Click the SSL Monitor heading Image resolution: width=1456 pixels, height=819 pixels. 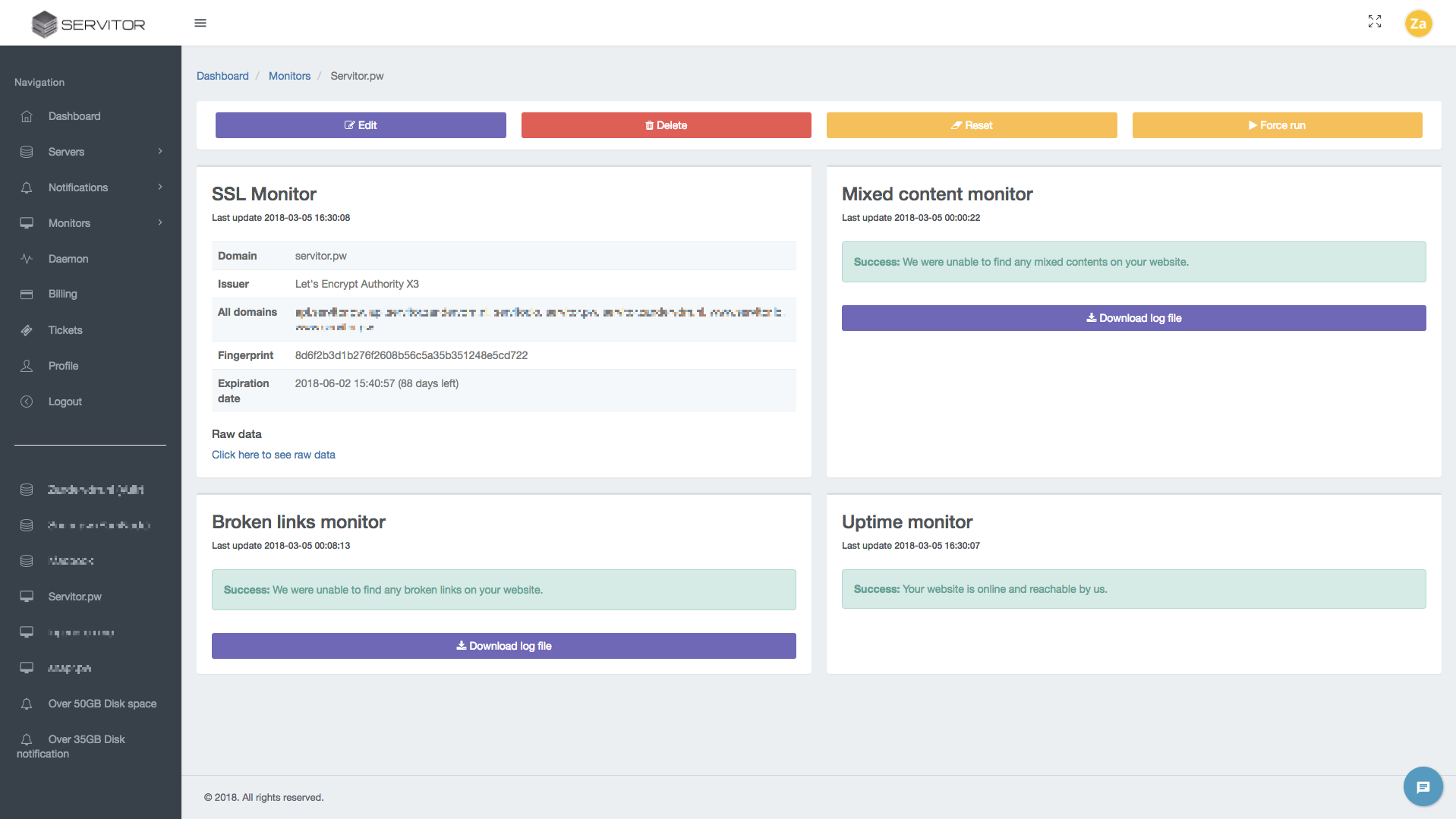[x=263, y=194]
